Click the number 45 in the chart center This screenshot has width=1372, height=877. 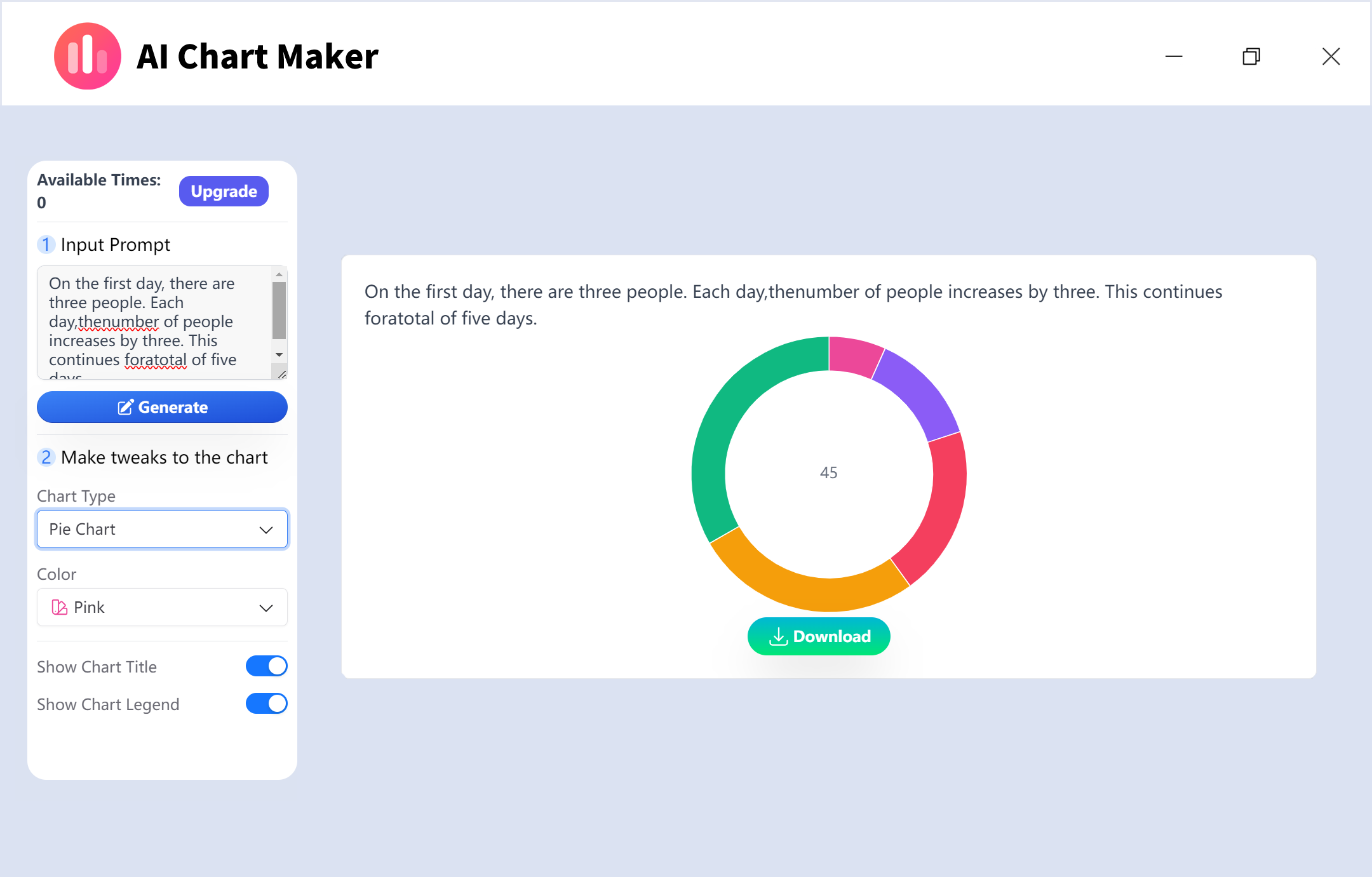[x=828, y=472]
